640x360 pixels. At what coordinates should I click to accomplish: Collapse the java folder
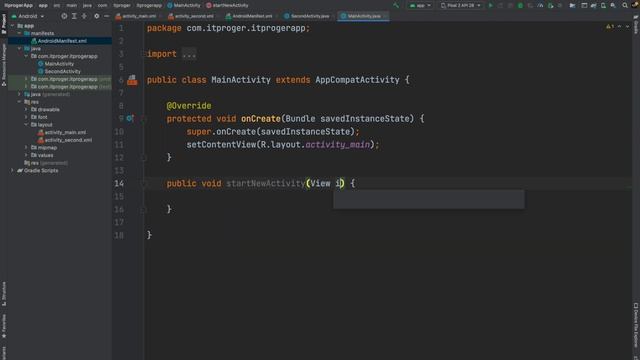pyautogui.click(x=19, y=48)
